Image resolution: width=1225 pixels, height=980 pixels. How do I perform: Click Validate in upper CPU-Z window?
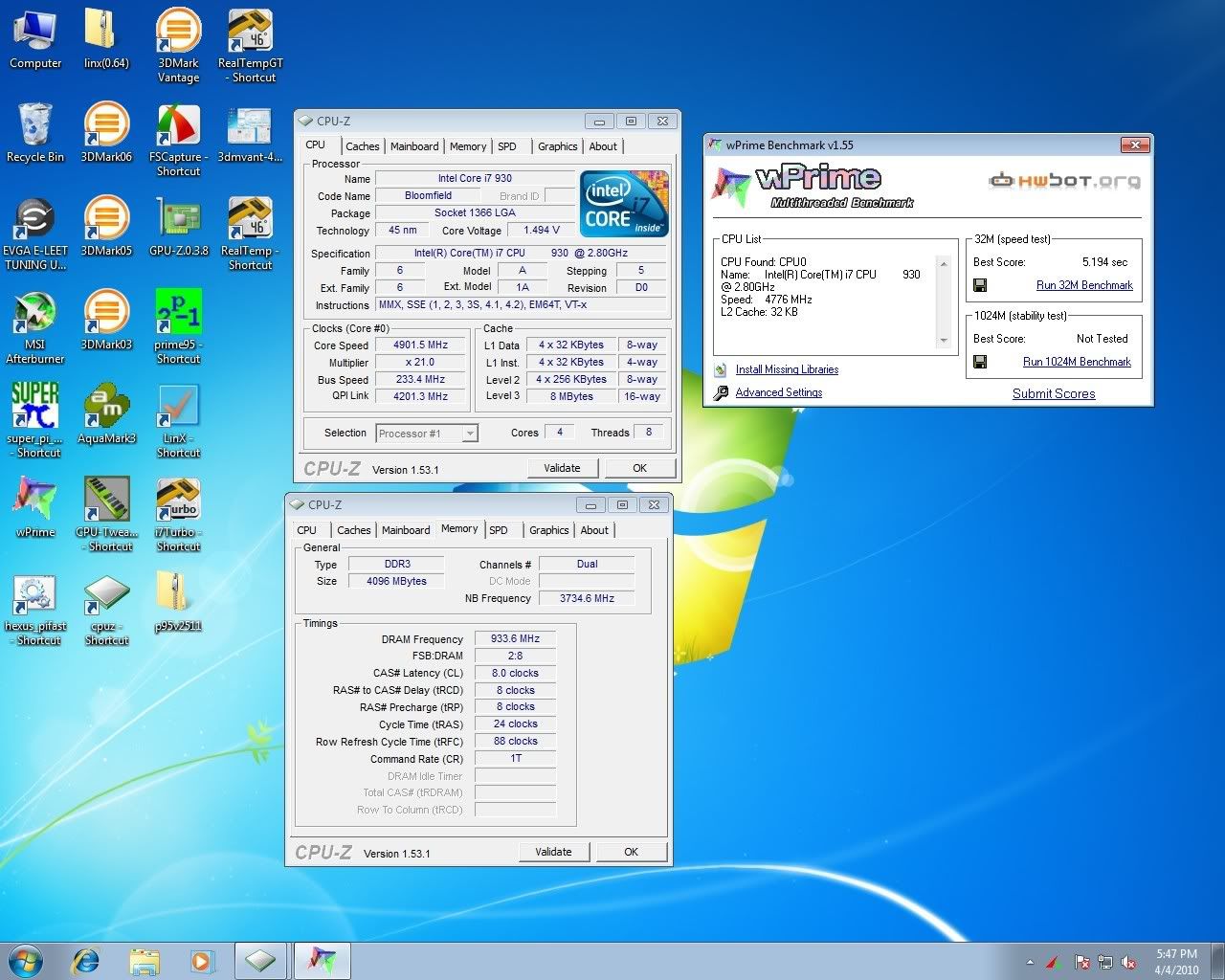pyautogui.click(x=563, y=468)
